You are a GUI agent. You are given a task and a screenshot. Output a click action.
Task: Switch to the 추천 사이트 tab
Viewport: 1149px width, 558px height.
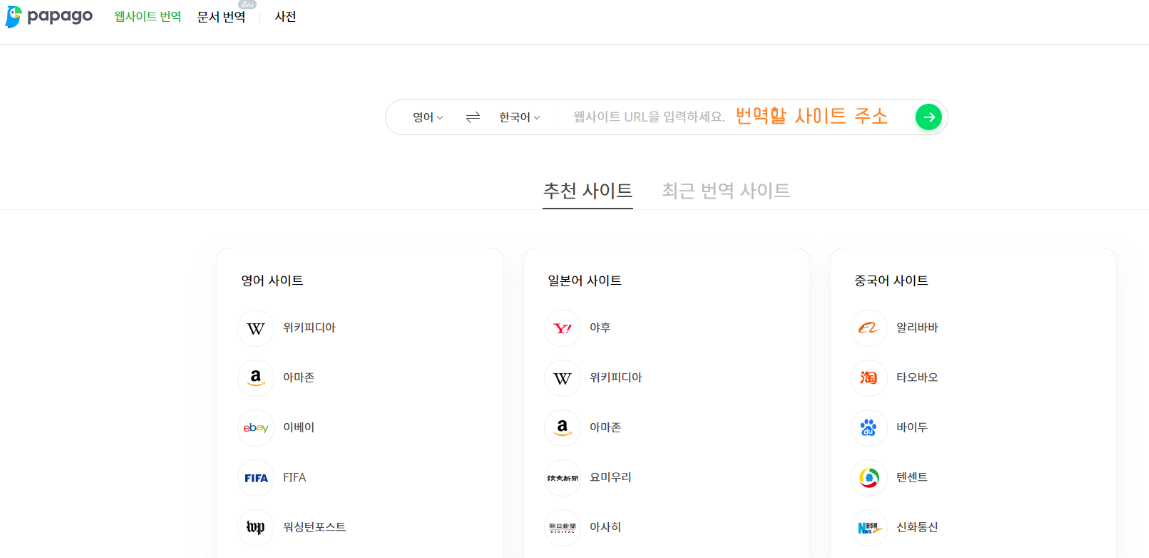[x=588, y=191]
